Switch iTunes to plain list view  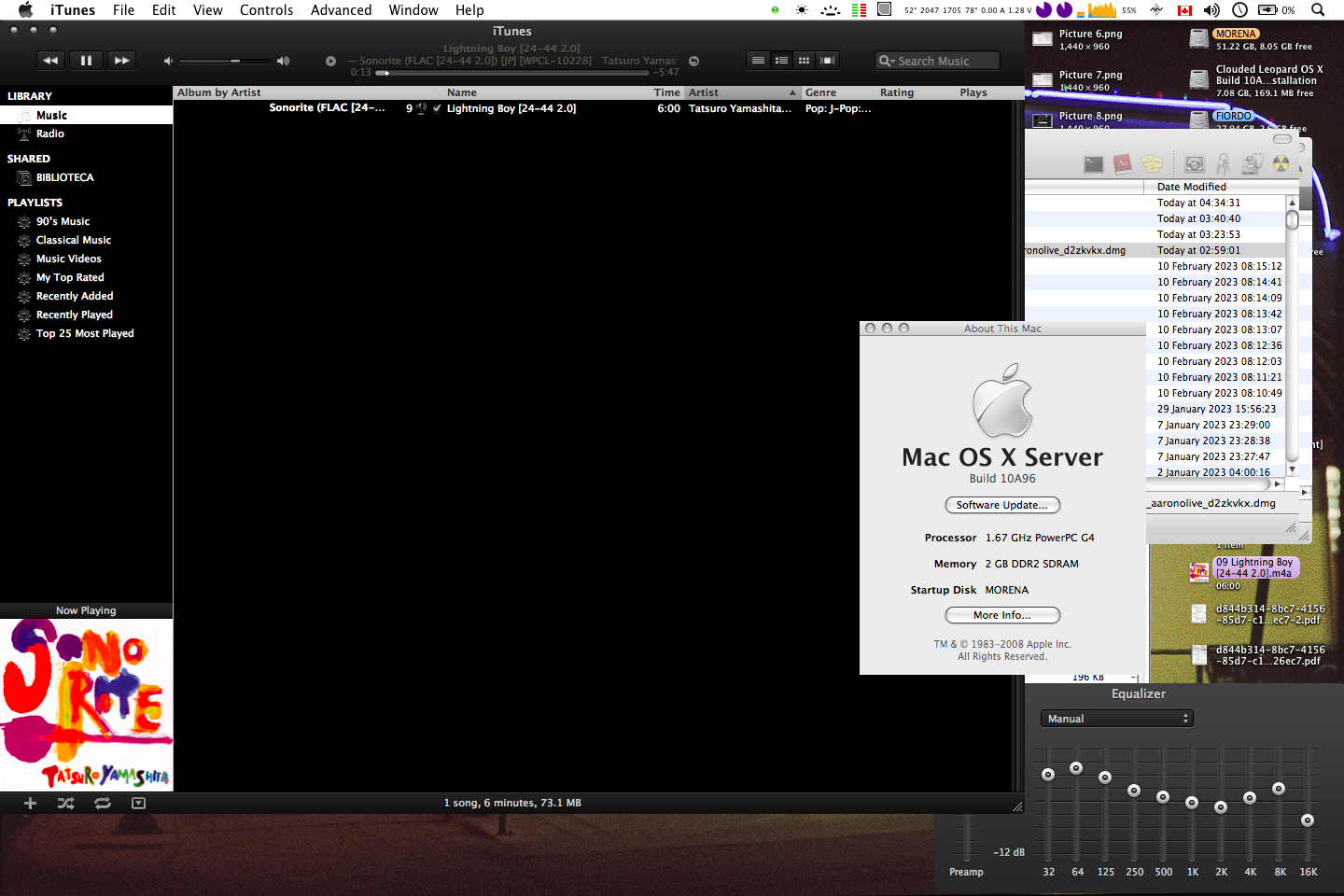coord(758,61)
